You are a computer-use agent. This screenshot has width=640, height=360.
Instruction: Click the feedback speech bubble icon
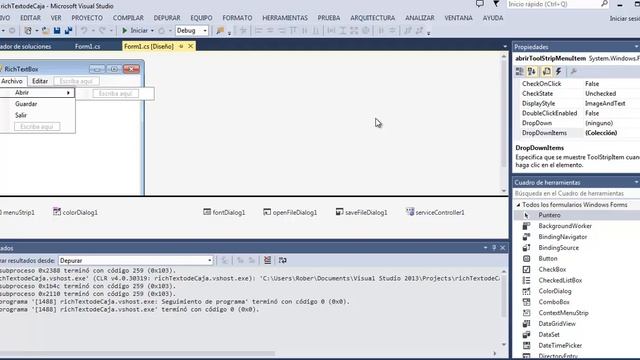click(480, 4)
